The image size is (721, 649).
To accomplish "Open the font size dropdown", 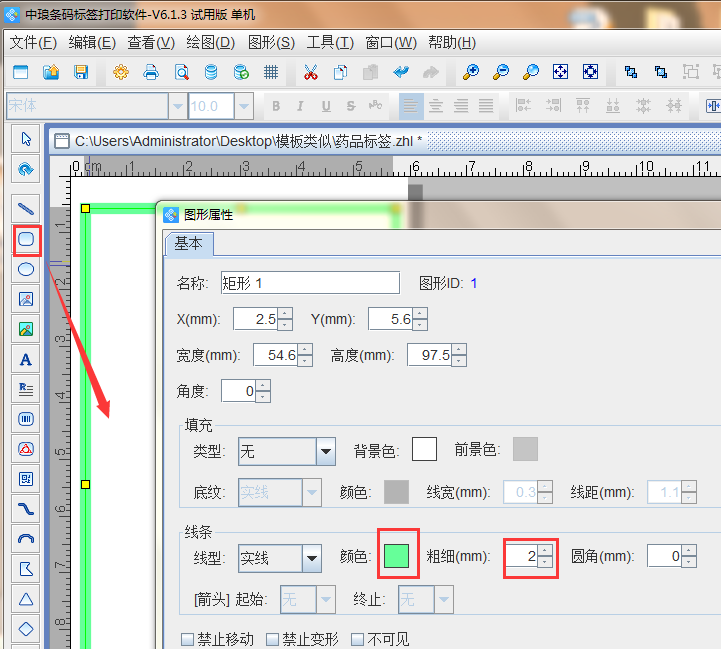I will click(246, 106).
